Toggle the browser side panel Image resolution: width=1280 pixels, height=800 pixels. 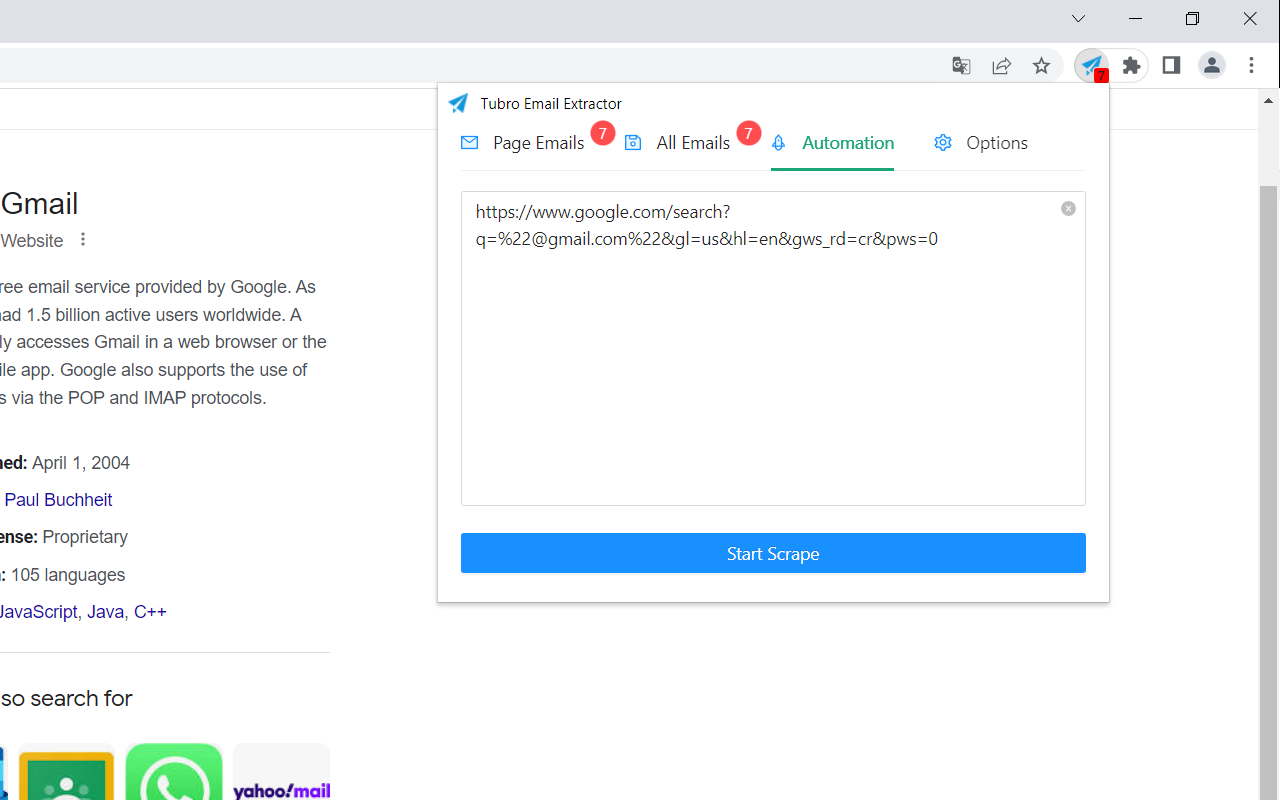[x=1171, y=66]
